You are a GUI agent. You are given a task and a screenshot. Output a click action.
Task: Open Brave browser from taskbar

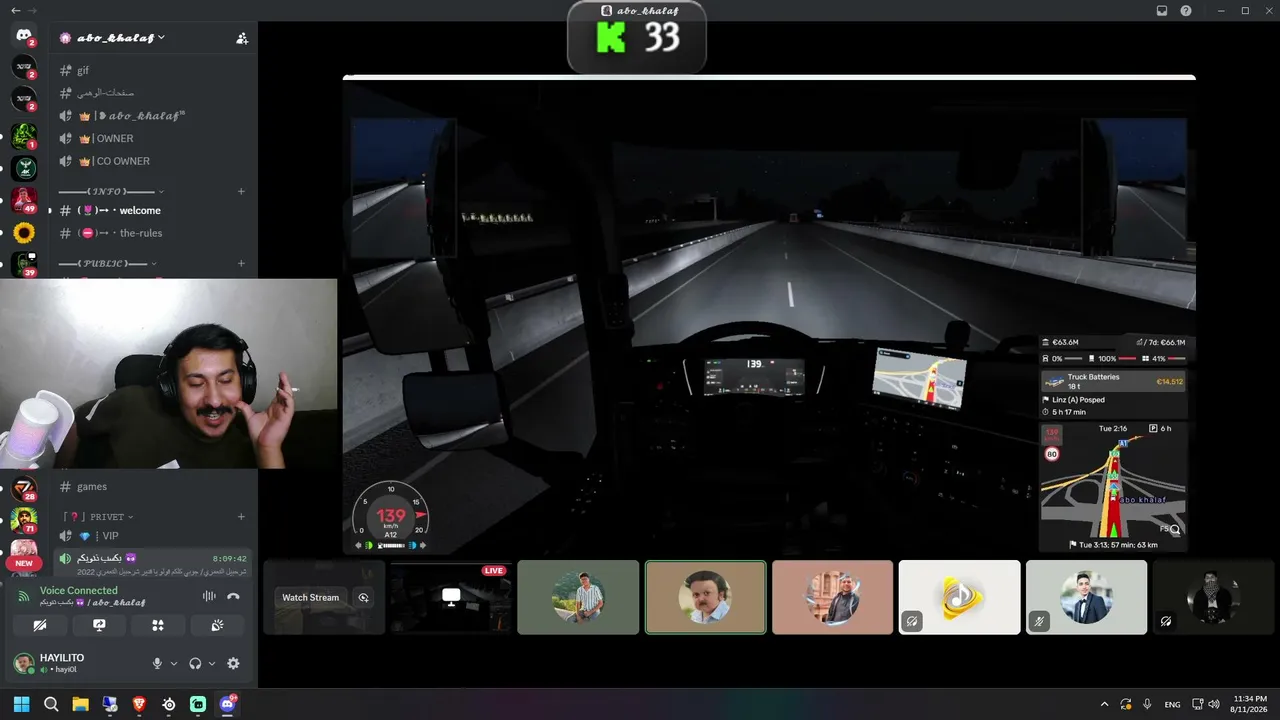[139, 704]
